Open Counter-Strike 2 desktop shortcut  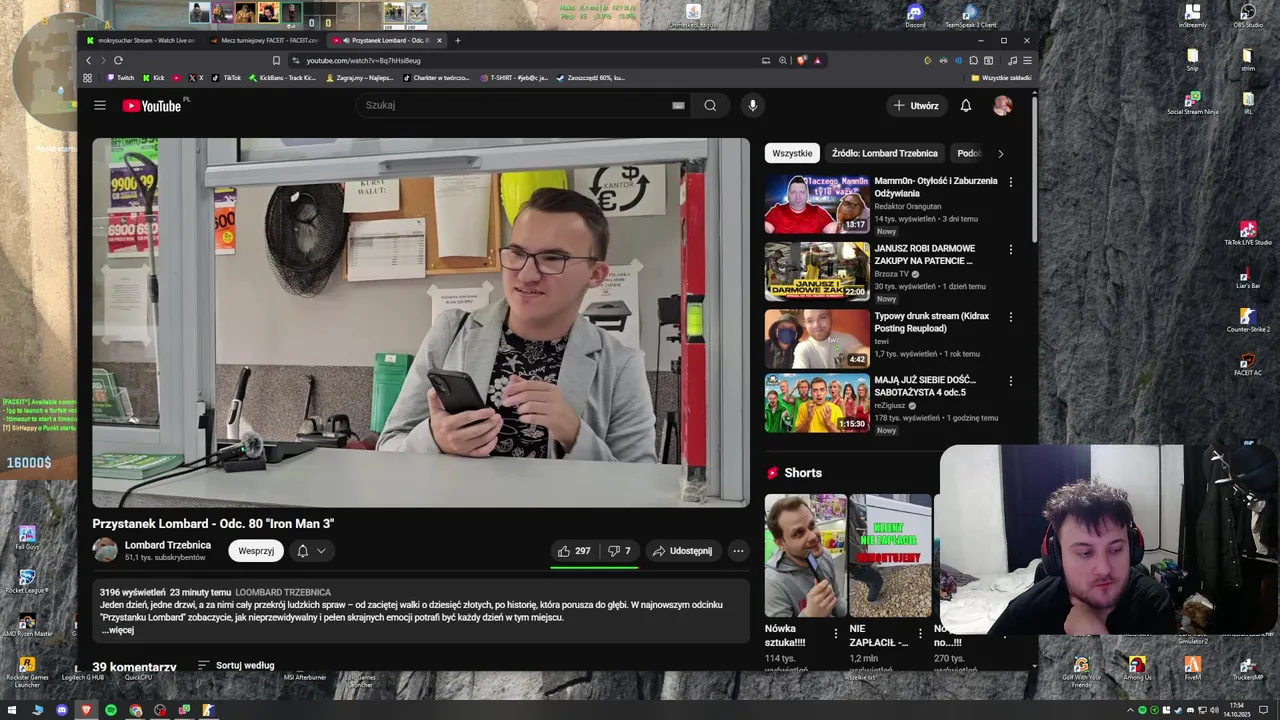1247,320
